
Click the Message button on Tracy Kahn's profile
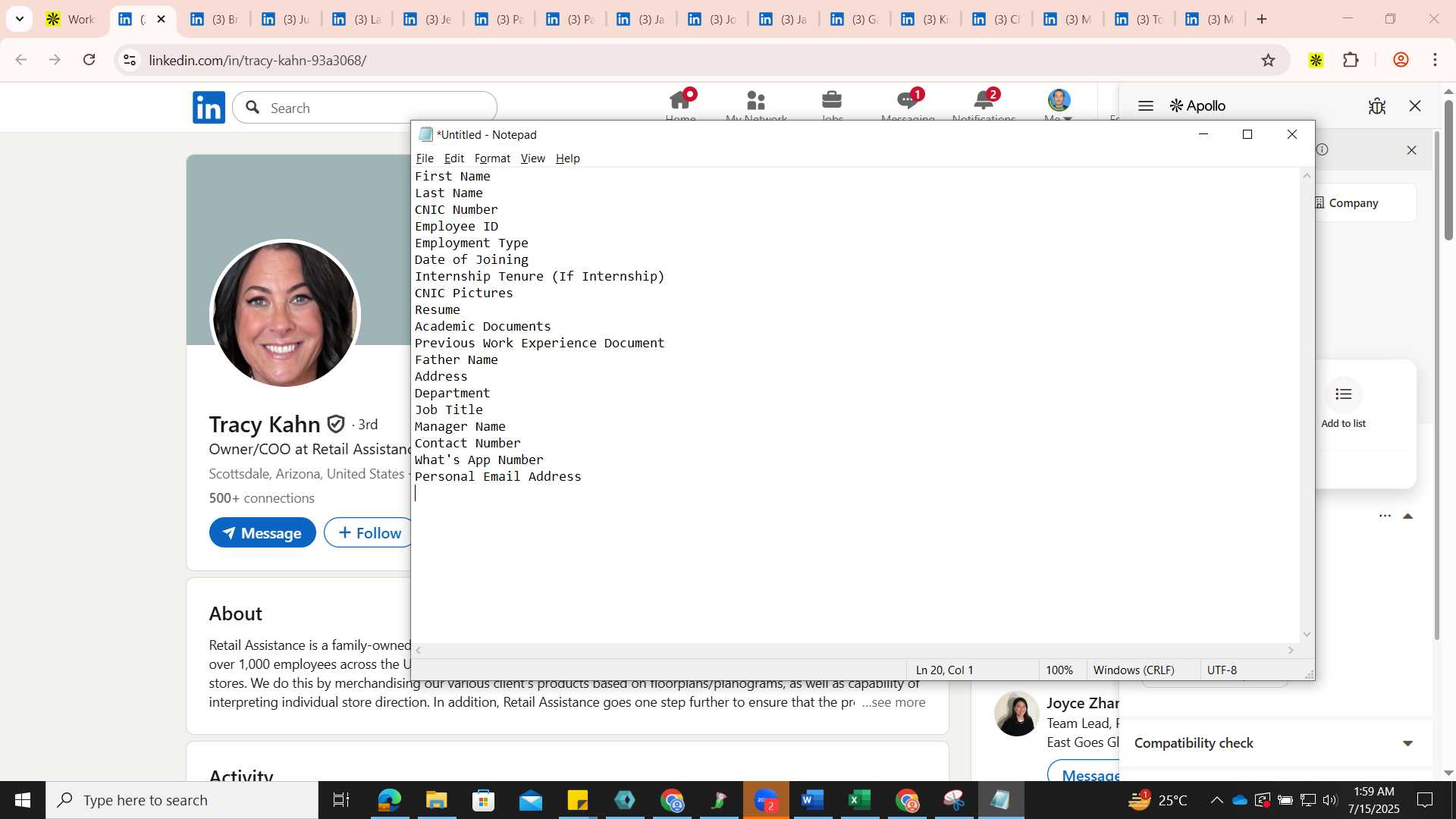click(x=262, y=533)
